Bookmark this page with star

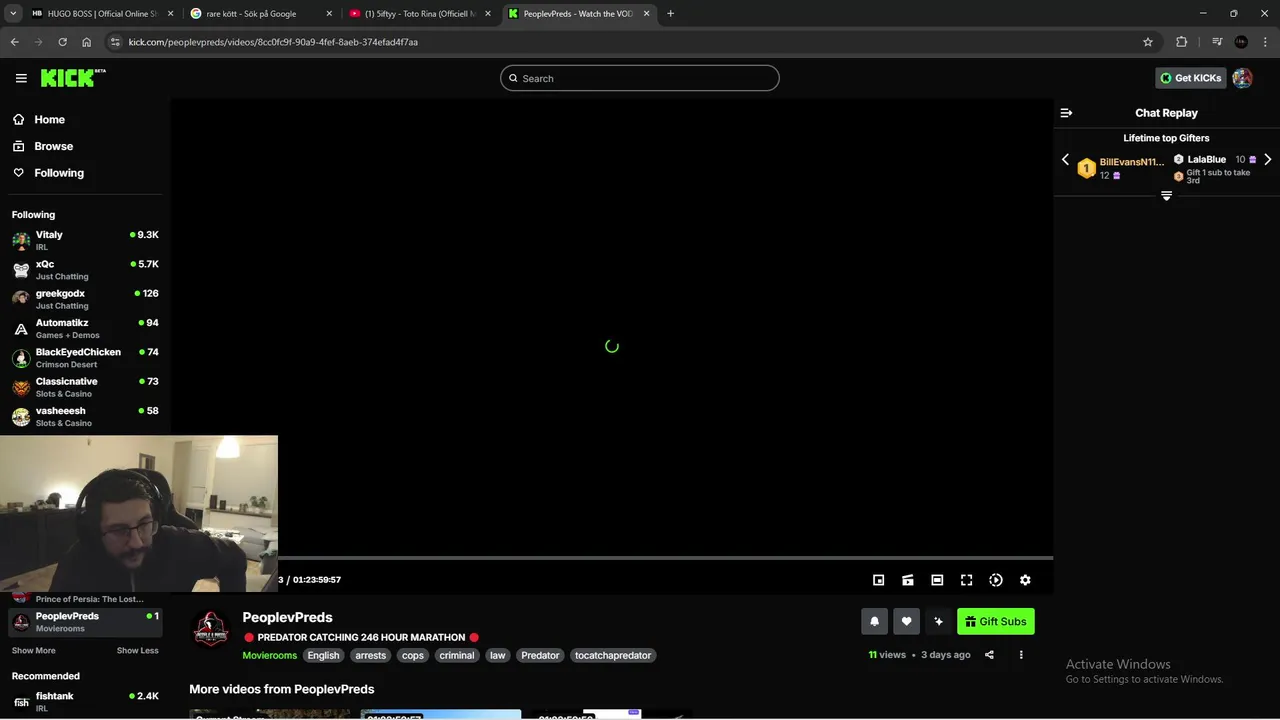1148,42
